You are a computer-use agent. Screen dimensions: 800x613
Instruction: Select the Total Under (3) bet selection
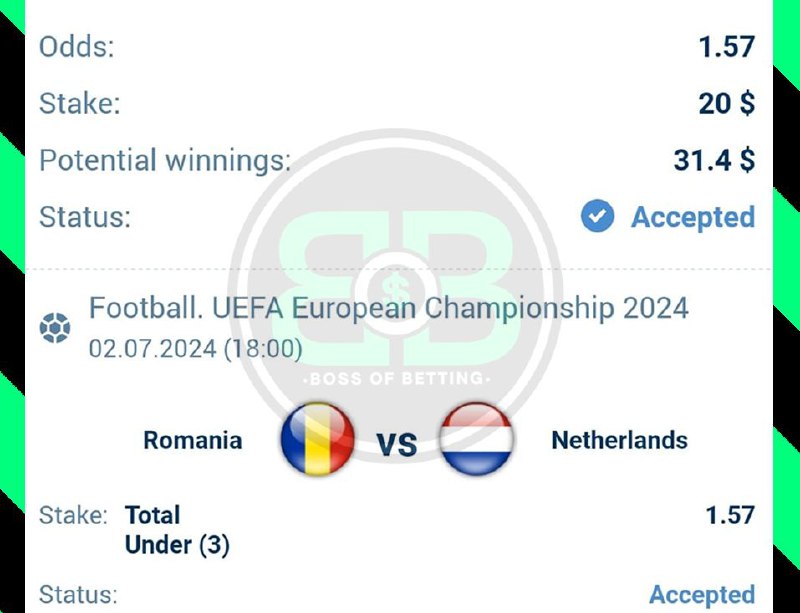pyautogui.click(x=177, y=530)
